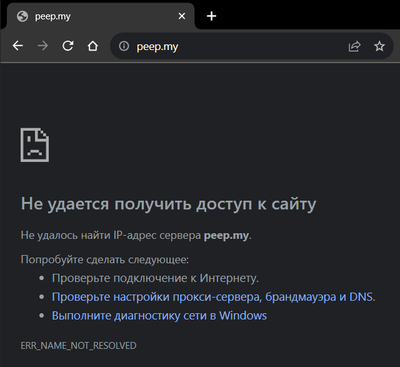Select the ERR_NAME_NOT_RESOLVED error code

point(78,345)
